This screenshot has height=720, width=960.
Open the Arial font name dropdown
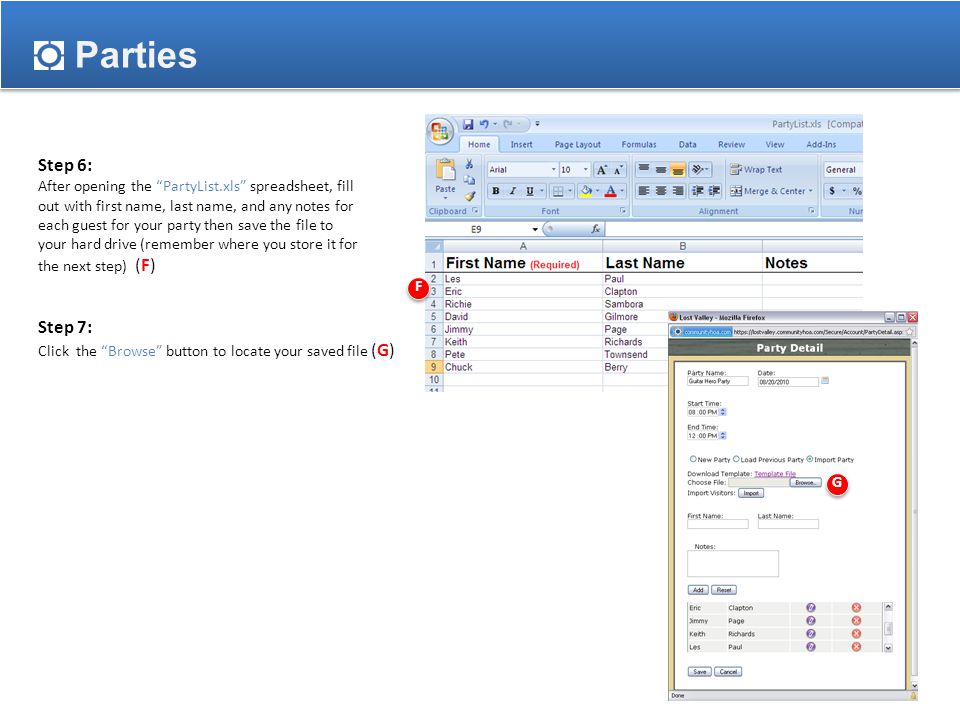pos(553,170)
